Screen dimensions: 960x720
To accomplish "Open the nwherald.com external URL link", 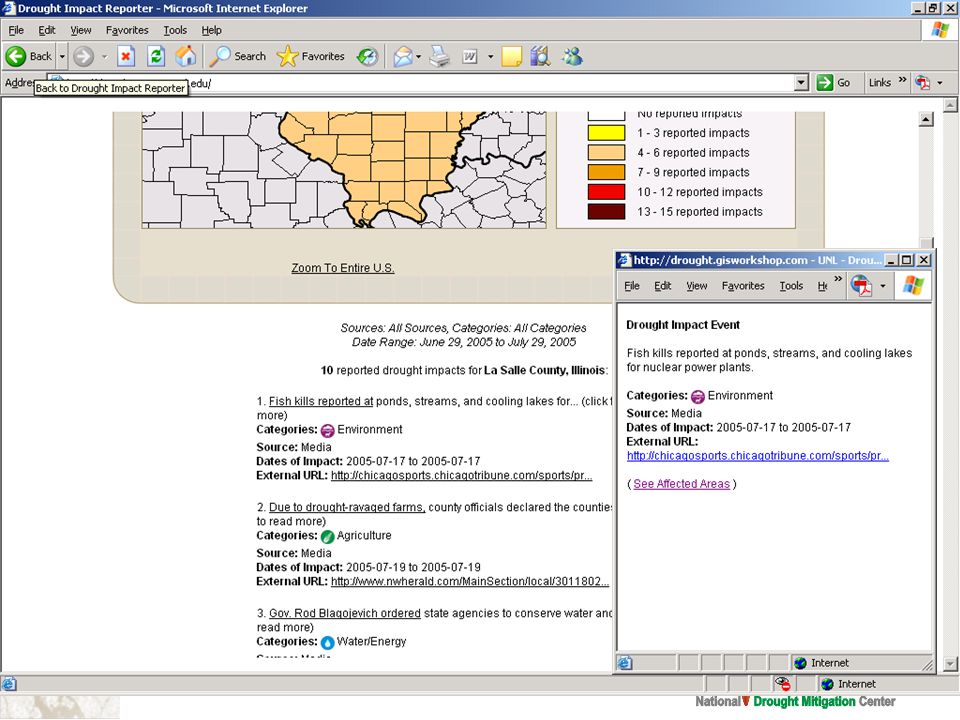I will click(470, 582).
